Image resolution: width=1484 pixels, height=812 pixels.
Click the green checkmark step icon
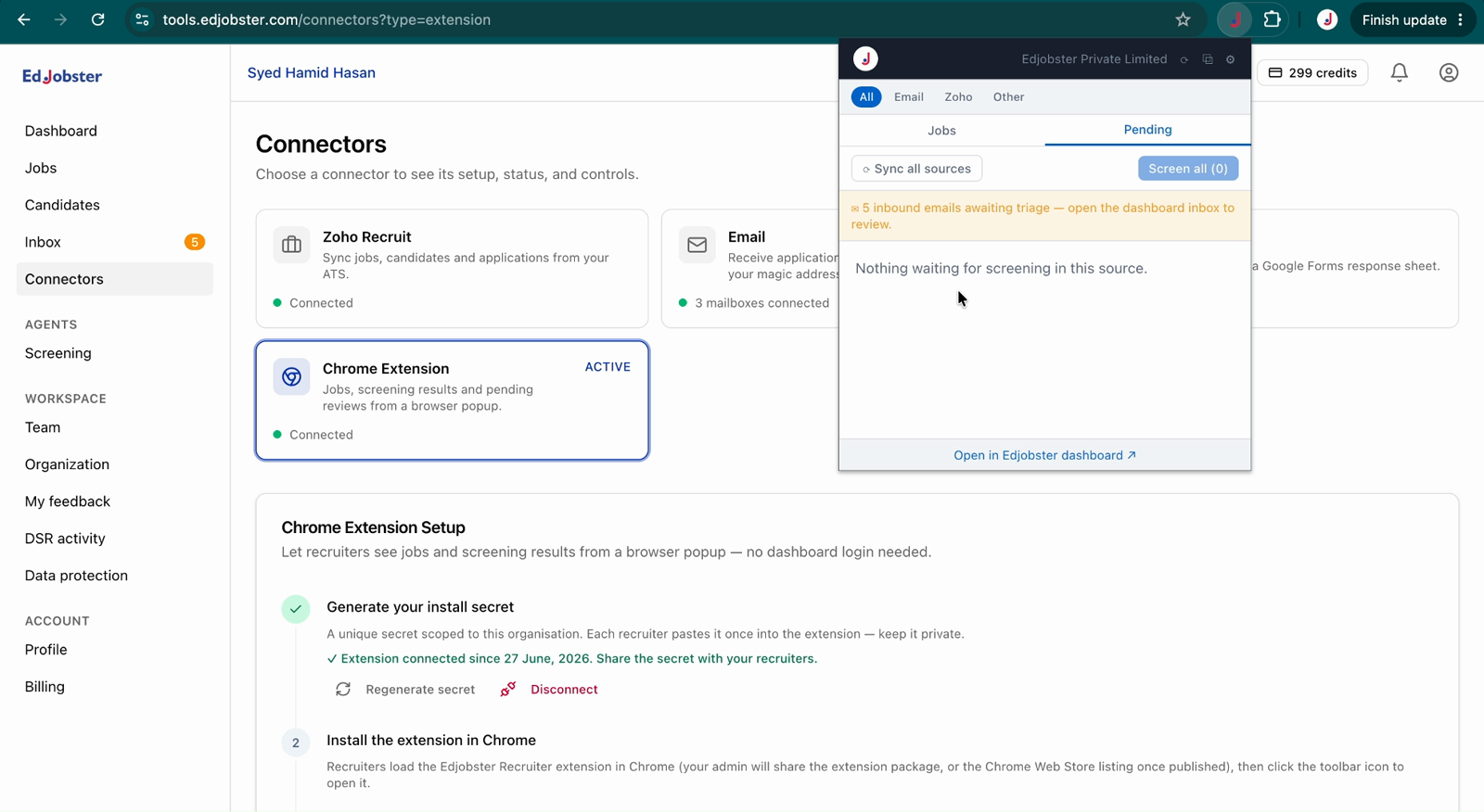tap(296, 609)
